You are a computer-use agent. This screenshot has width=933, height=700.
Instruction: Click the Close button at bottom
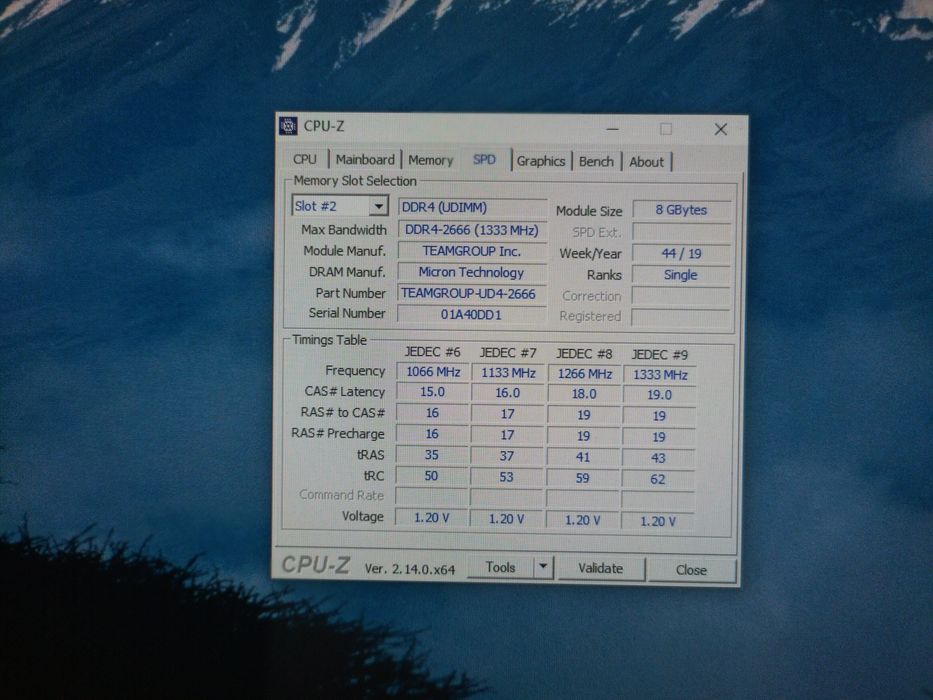[x=691, y=570]
